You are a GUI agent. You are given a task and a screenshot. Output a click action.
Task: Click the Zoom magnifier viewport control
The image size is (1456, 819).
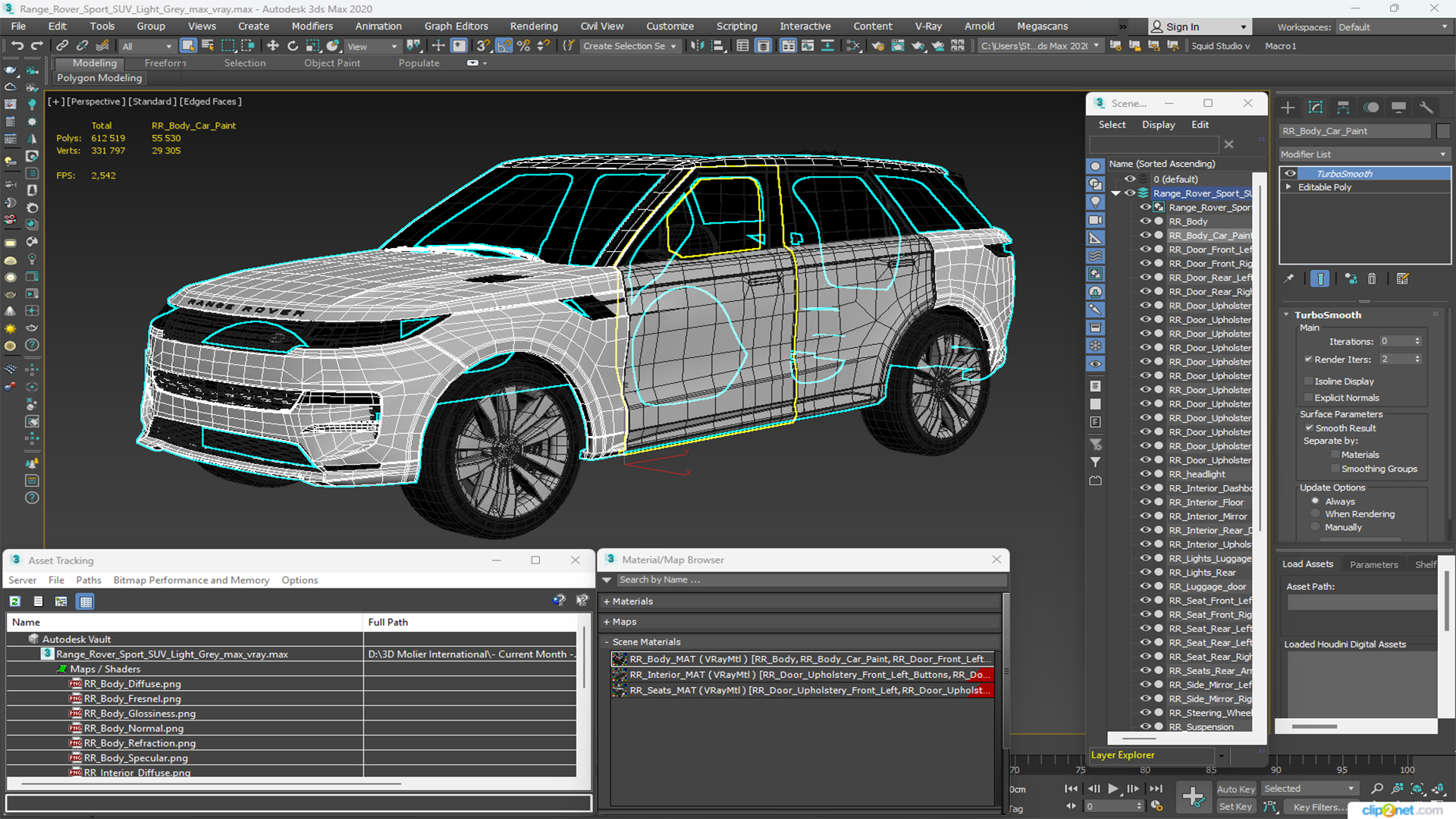(x=1377, y=789)
